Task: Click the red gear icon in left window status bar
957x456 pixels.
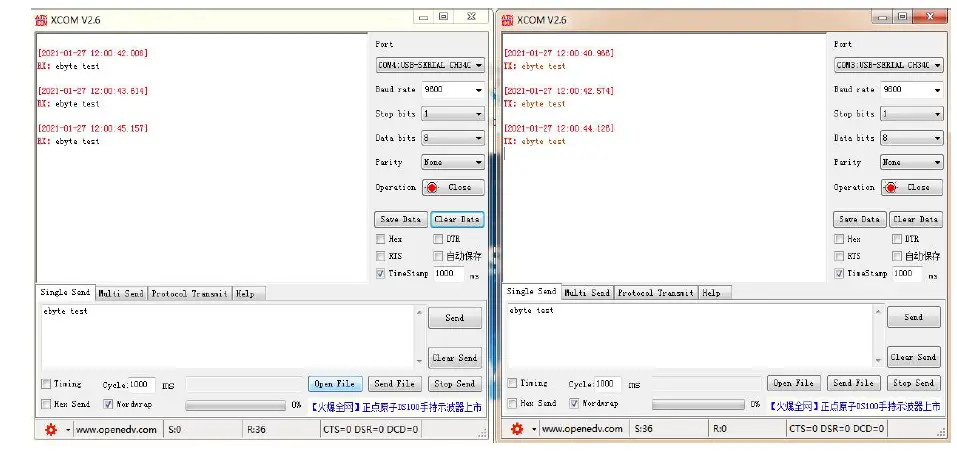Action: (51, 430)
